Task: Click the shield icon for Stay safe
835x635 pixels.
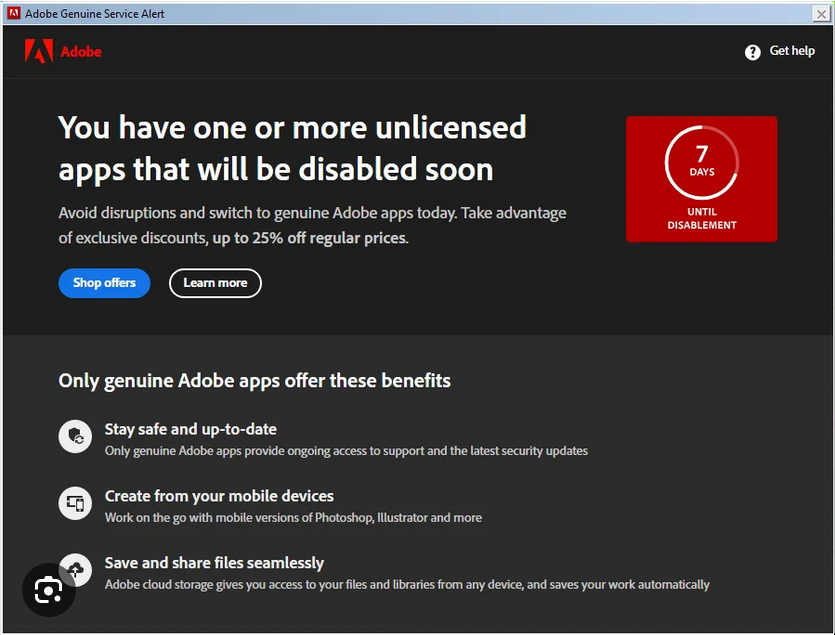Action: pos(75,437)
